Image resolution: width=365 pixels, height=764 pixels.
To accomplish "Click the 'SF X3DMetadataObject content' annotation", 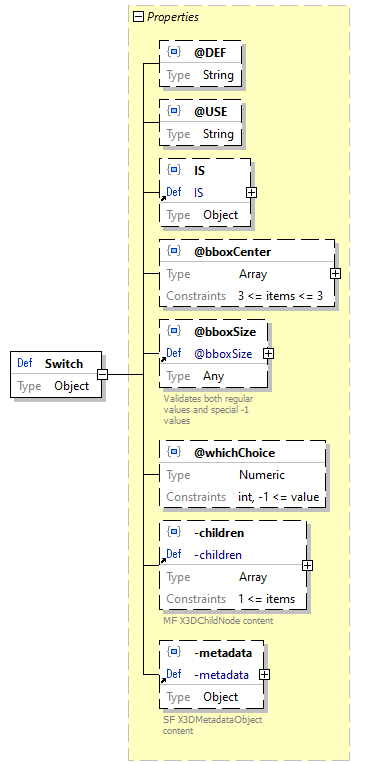I will [212, 725].
